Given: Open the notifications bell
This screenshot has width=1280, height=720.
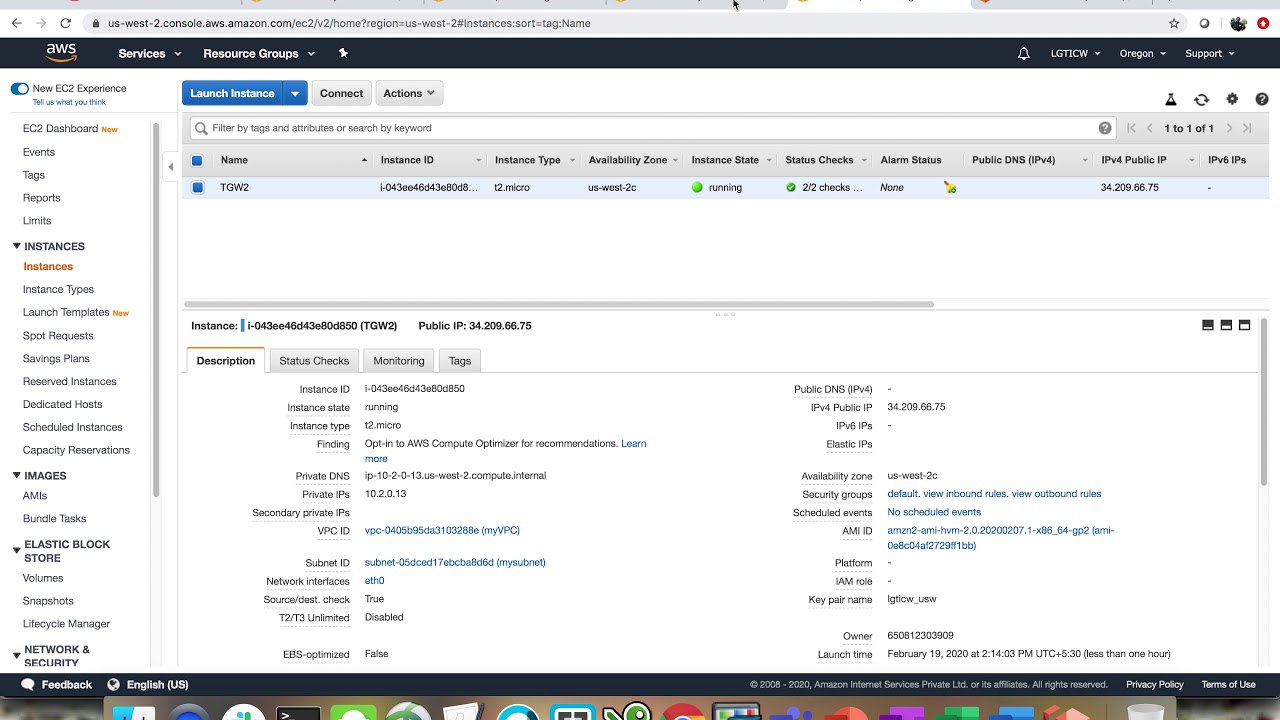Looking at the screenshot, I should pos(1023,53).
